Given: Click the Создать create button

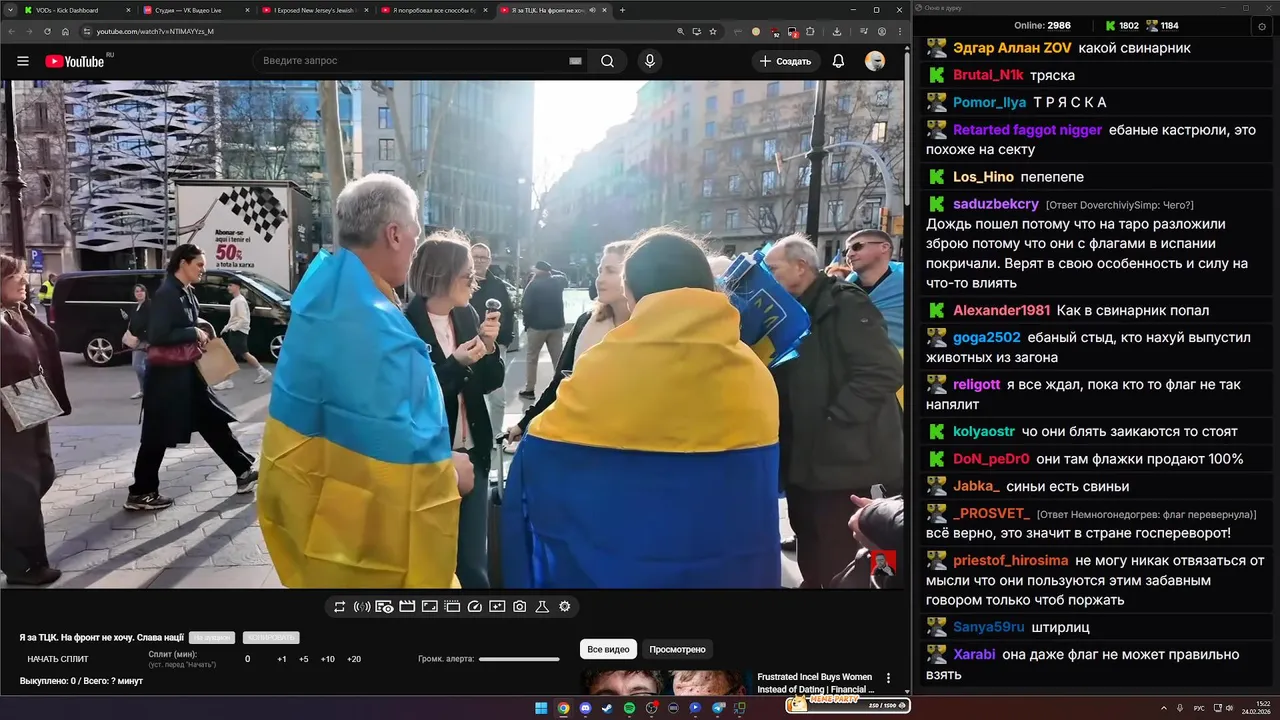Looking at the screenshot, I should (786, 61).
